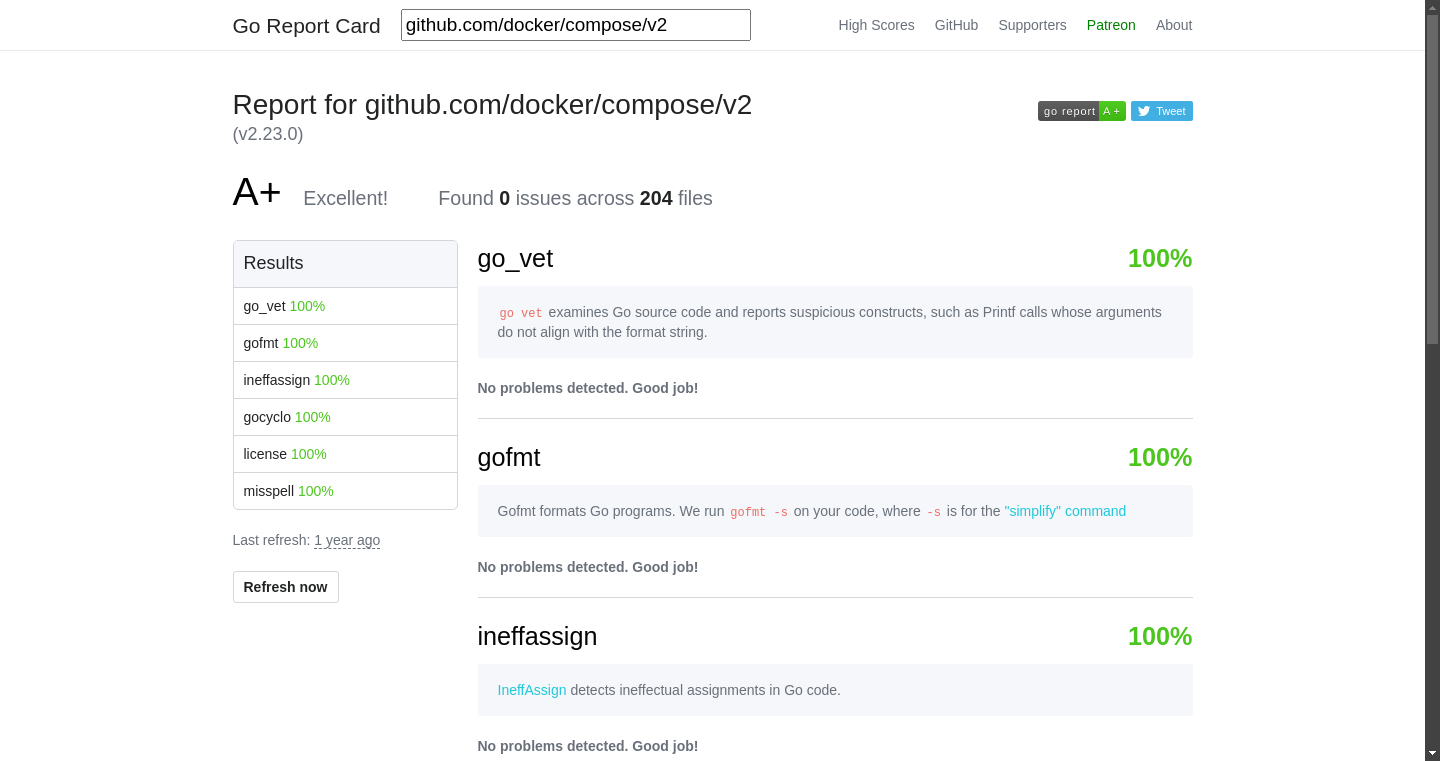Select license in the Results list
The width and height of the screenshot is (1440, 761).
(x=345, y=454)
